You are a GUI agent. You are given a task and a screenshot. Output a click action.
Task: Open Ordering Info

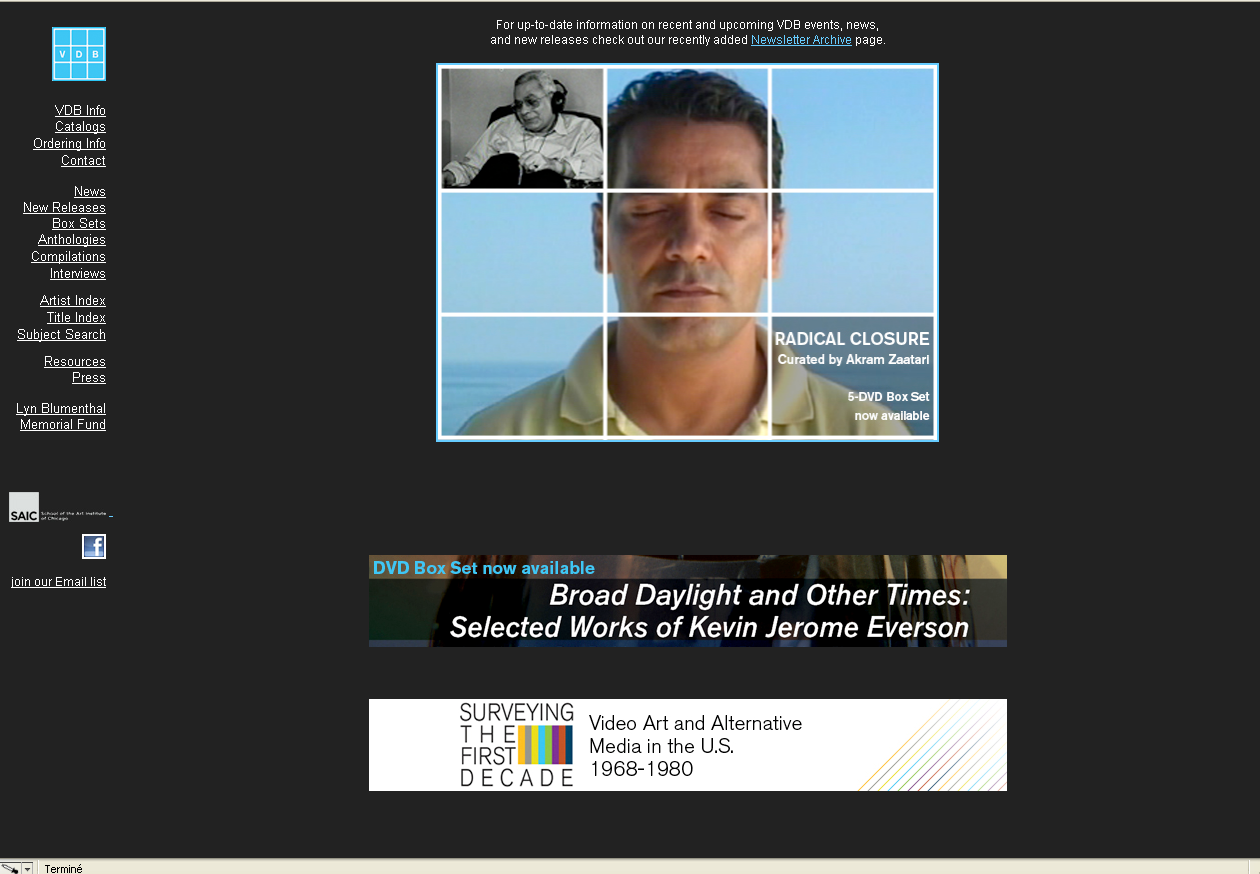tap(69, 144)
